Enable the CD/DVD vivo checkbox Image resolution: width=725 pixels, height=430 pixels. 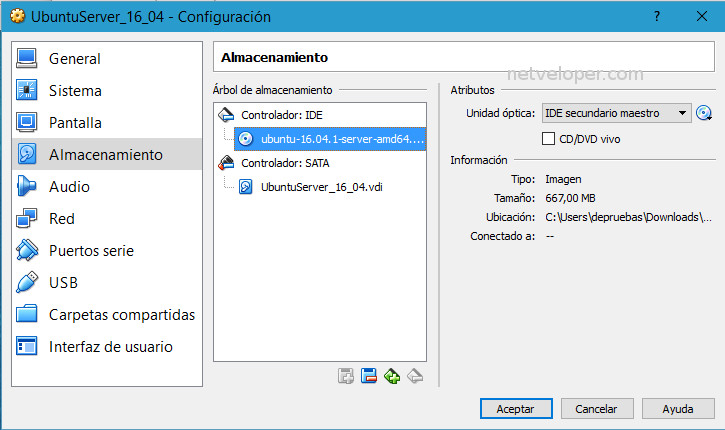(548, 139)
